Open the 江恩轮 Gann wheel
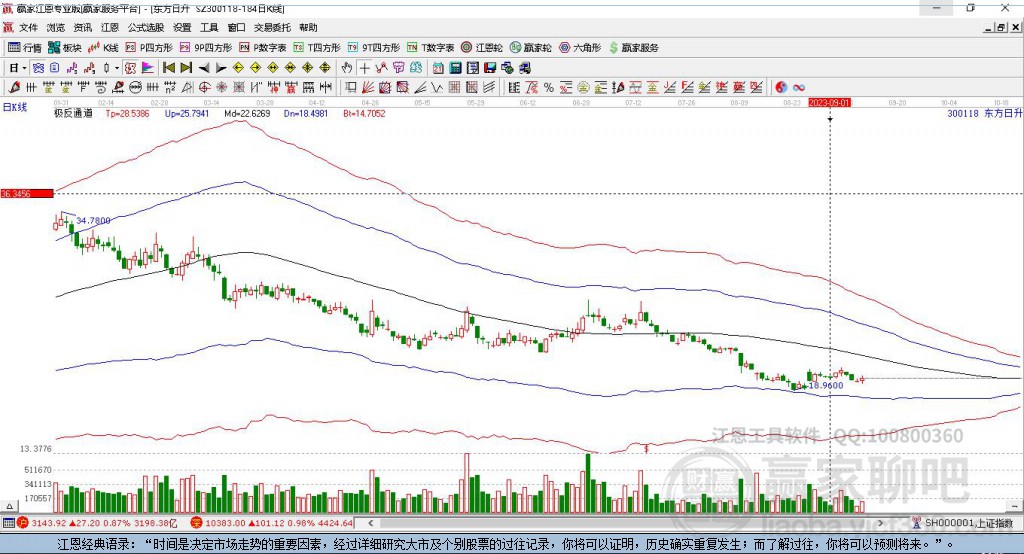The height and width of the screenshot is (554, 1024). pyautogui.click(x=482, y=48)
